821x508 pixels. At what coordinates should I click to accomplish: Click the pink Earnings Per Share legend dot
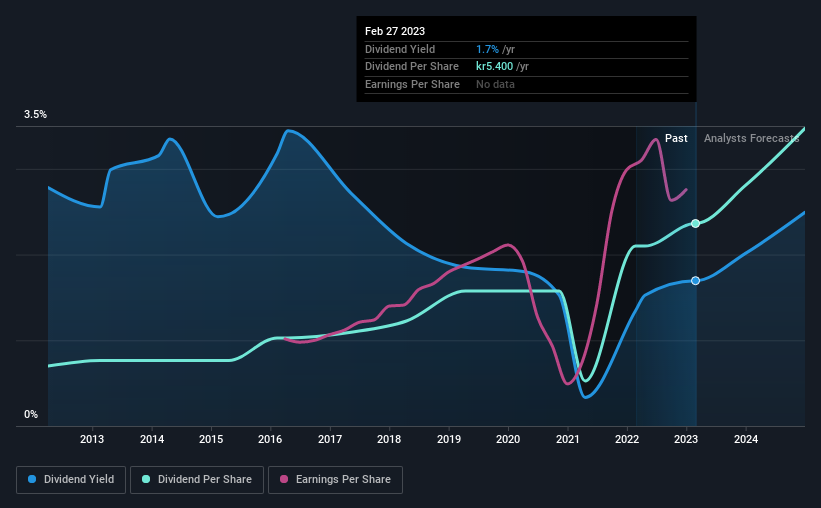tap(284, 479)
